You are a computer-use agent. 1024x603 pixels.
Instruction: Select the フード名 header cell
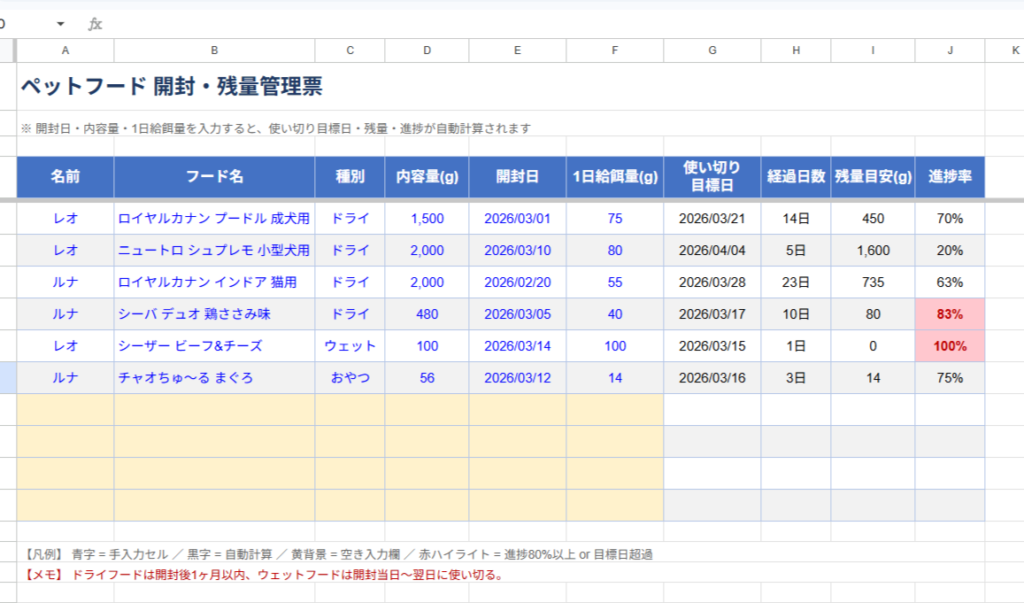214,177
